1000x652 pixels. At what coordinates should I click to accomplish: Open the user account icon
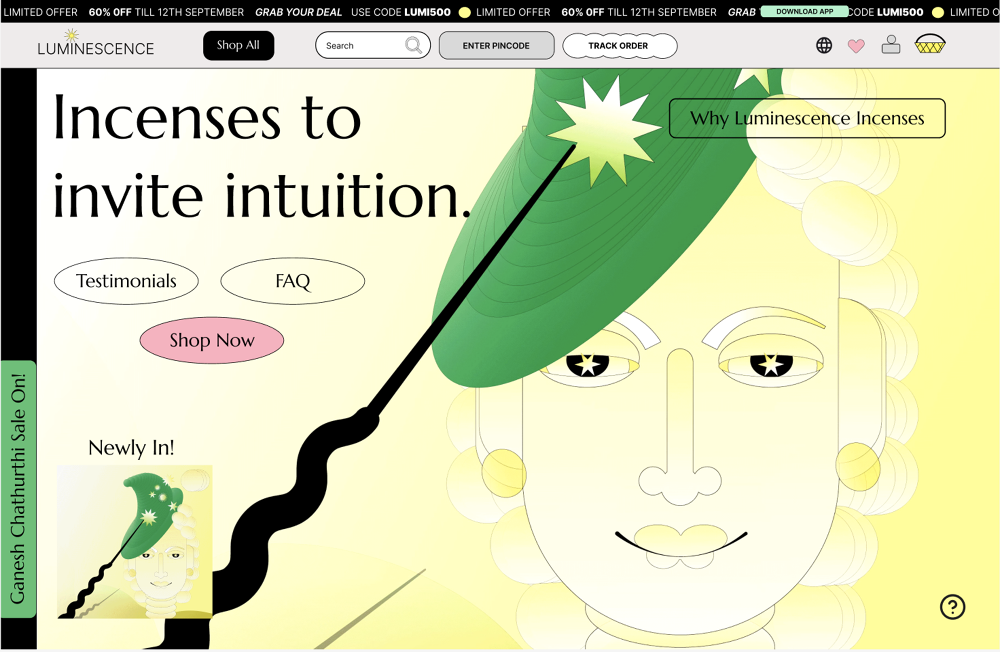point(890,45)
